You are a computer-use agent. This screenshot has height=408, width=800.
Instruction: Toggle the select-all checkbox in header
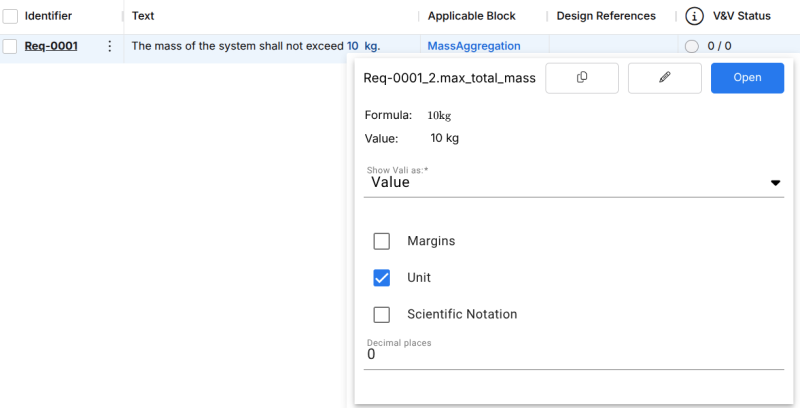pyautogui.click(x=10, y=16)
